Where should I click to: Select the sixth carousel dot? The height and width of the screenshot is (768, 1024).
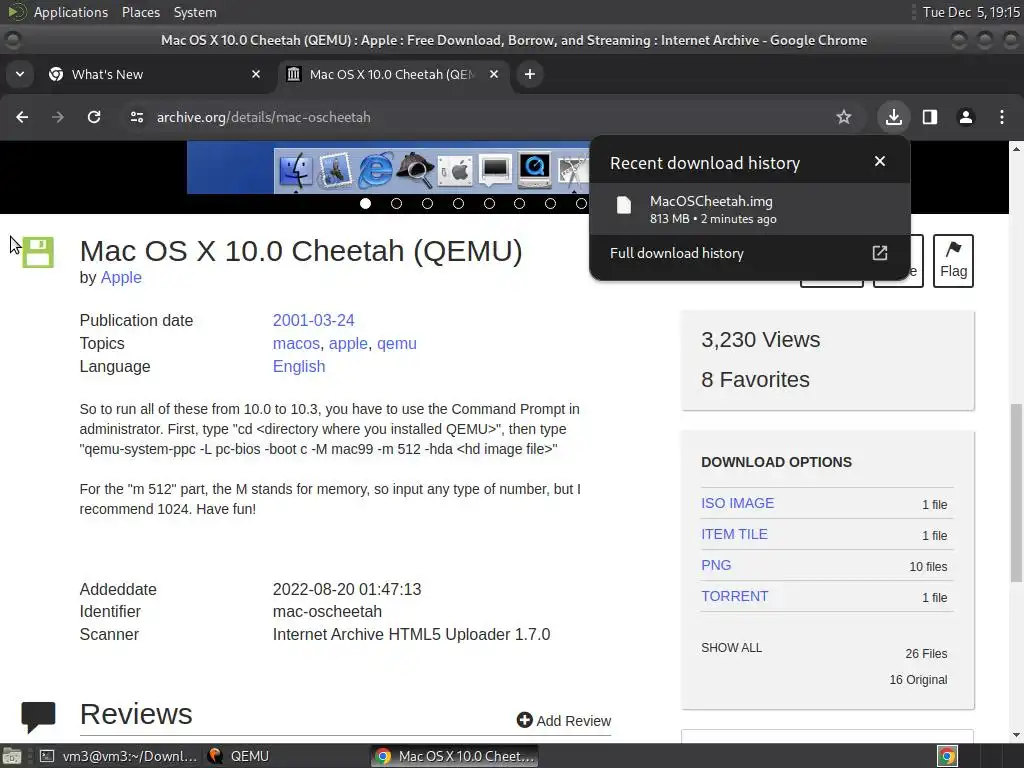point(519,204)
